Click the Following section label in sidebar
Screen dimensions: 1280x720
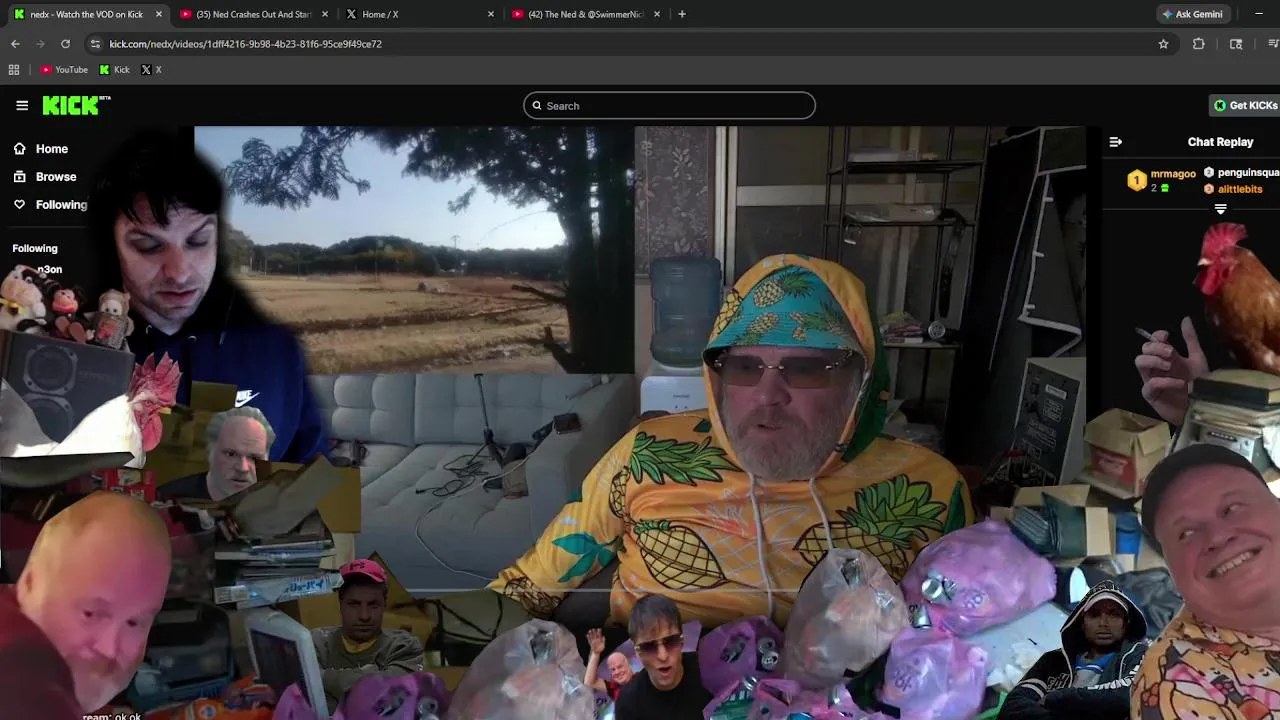(35, 248)
